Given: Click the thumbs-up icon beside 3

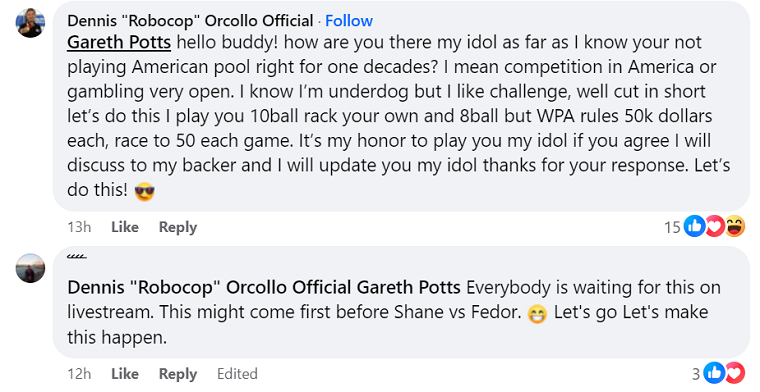Looking at the screenshot, I should (x=714, y=373).
